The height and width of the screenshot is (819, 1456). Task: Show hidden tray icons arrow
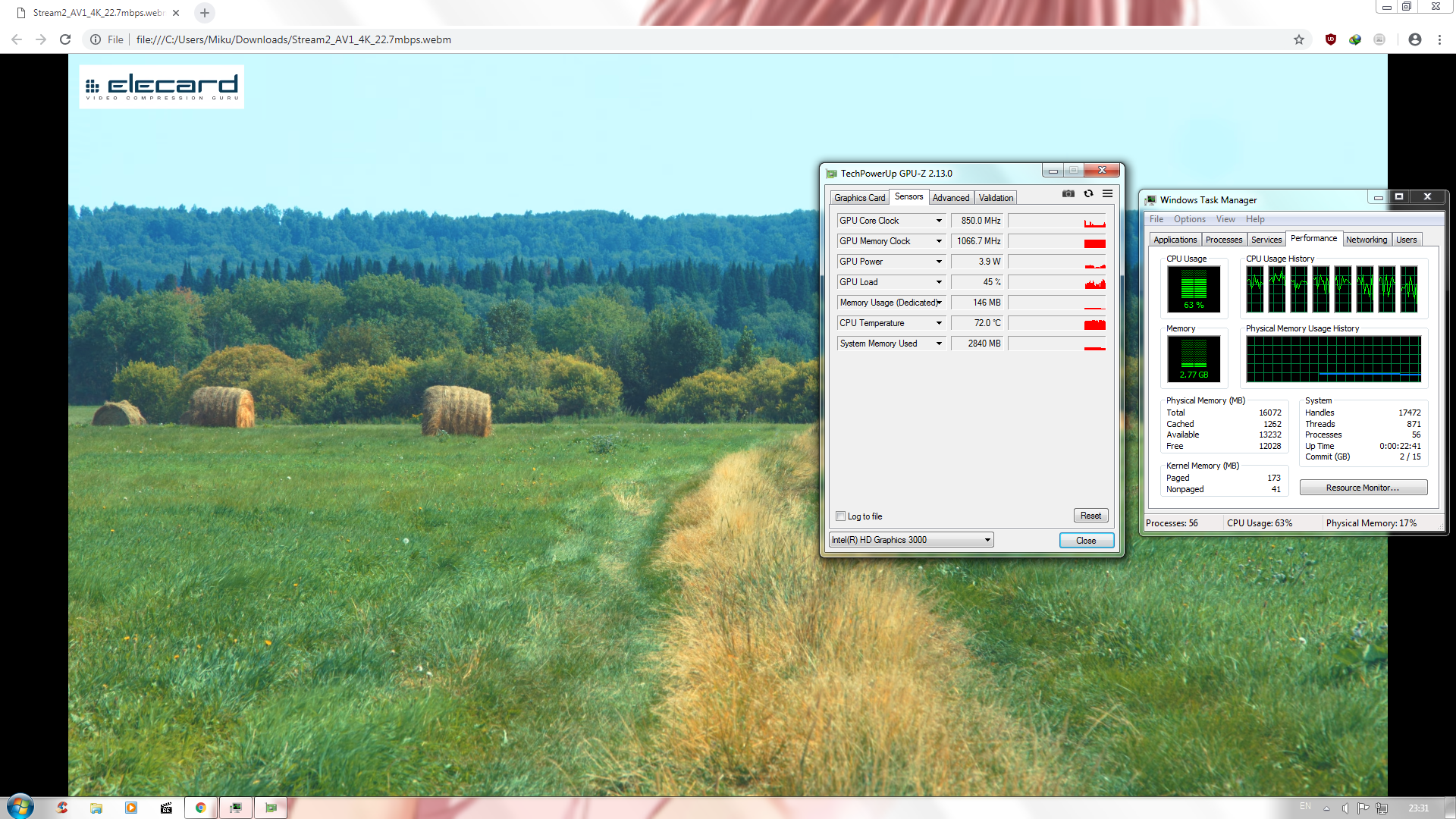tap(1326, 808)
